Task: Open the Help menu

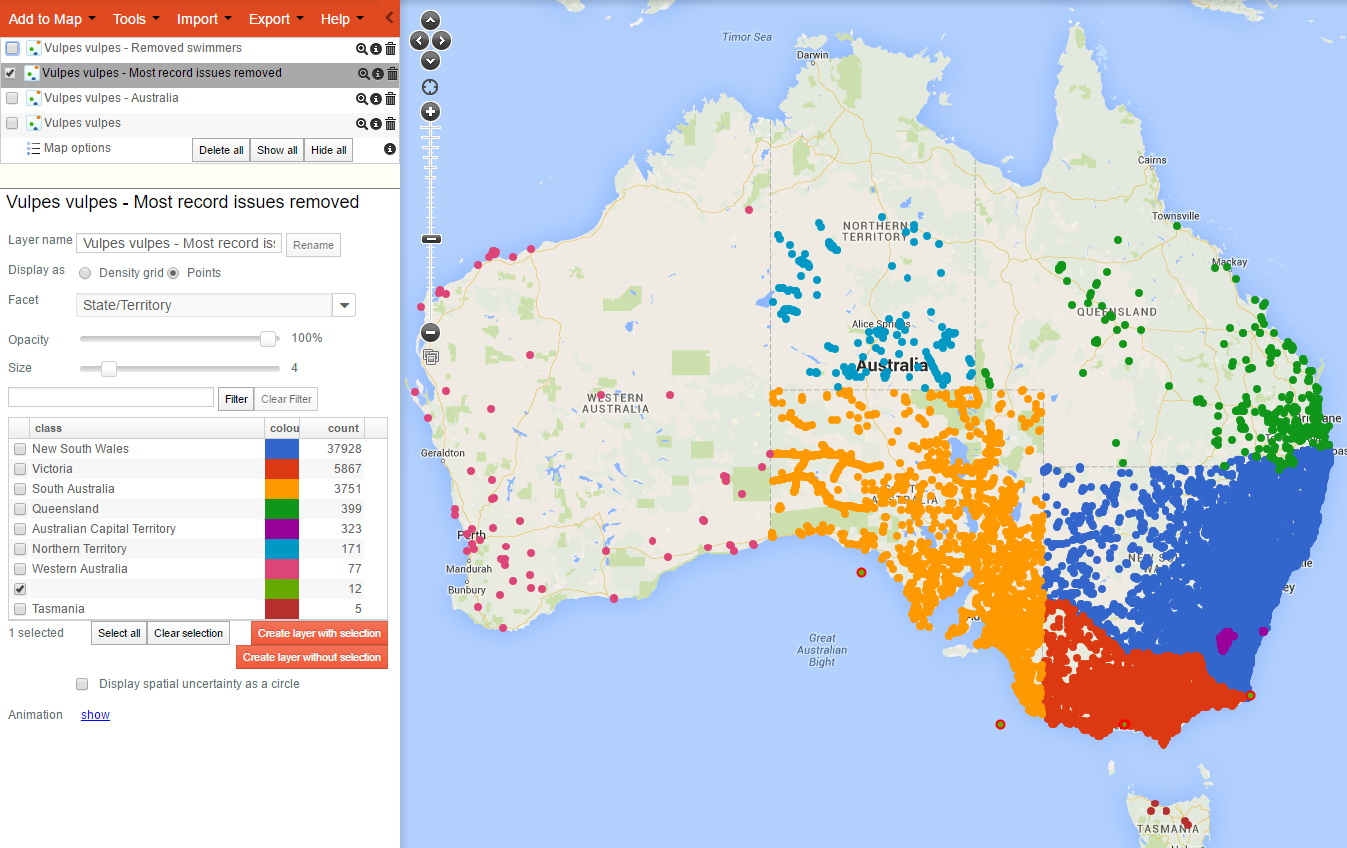Action: (x=342, y=19)
